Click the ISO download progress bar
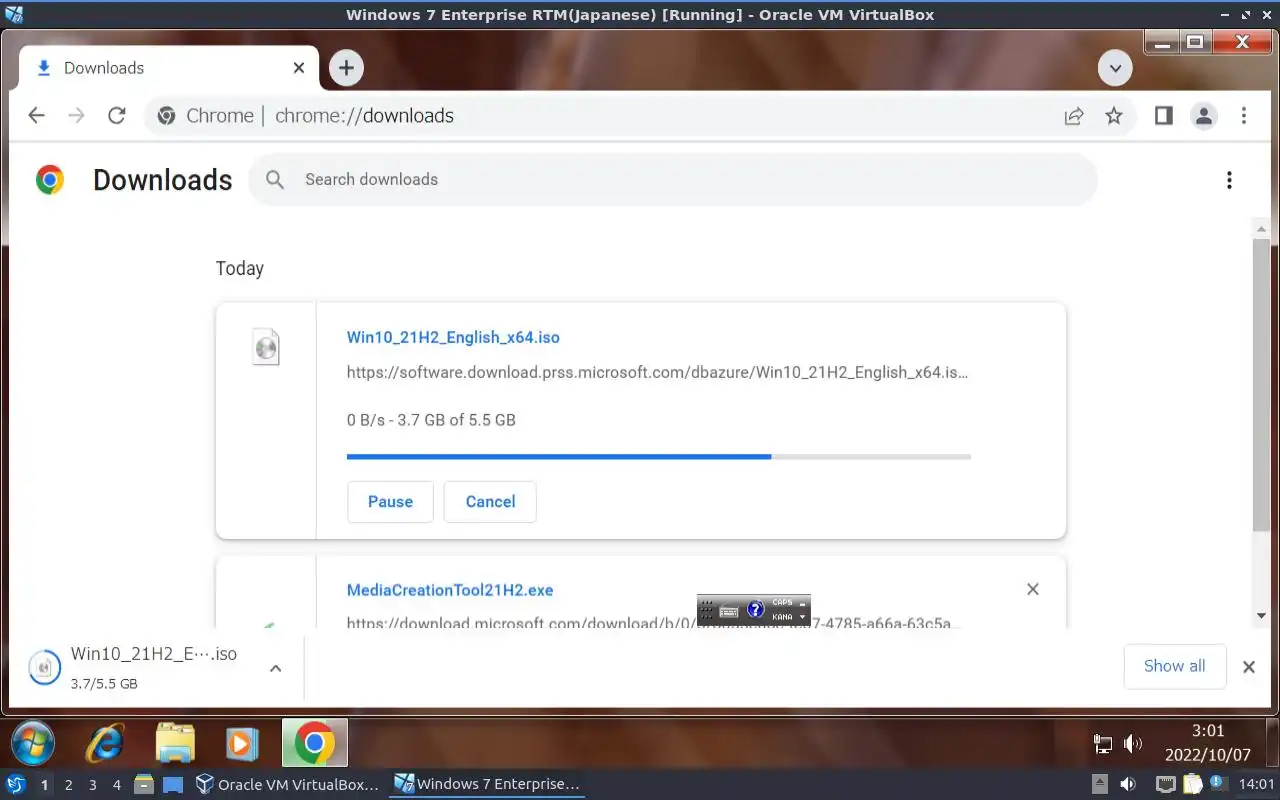 tap(659, 456)
